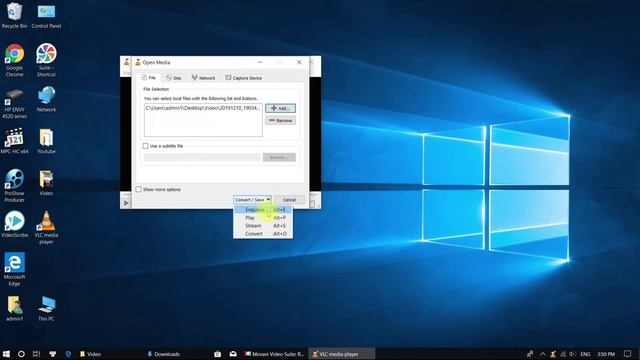
Task: Click the VLC media player taskbar button
Action: (341, 354)
